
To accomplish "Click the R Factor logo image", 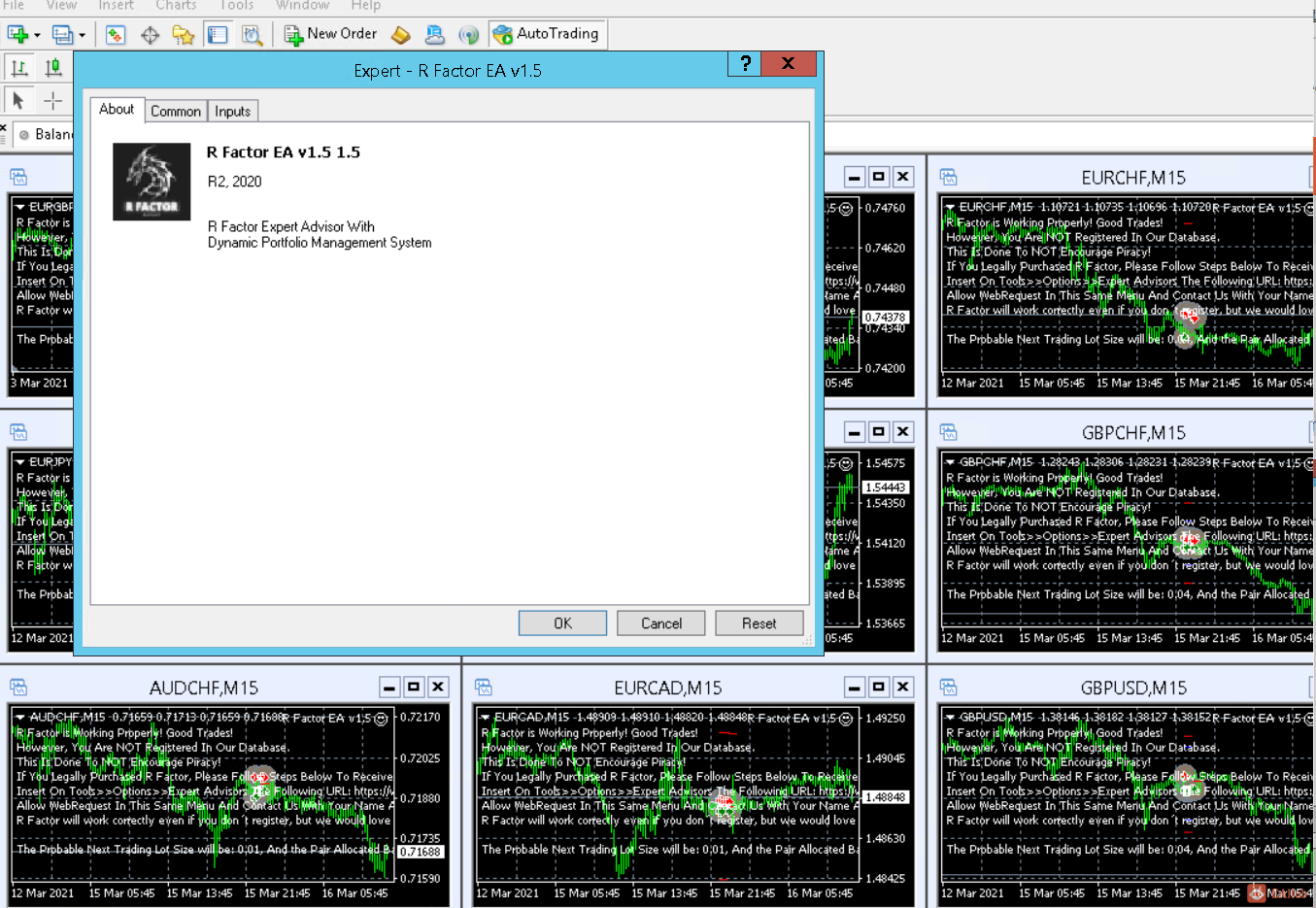I will 152,182.
